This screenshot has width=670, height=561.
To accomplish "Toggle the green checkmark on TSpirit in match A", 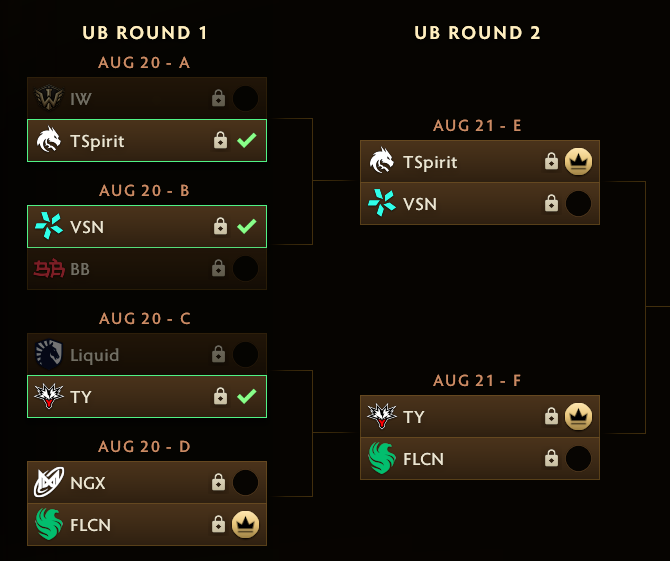I will [x=247, y=140].
